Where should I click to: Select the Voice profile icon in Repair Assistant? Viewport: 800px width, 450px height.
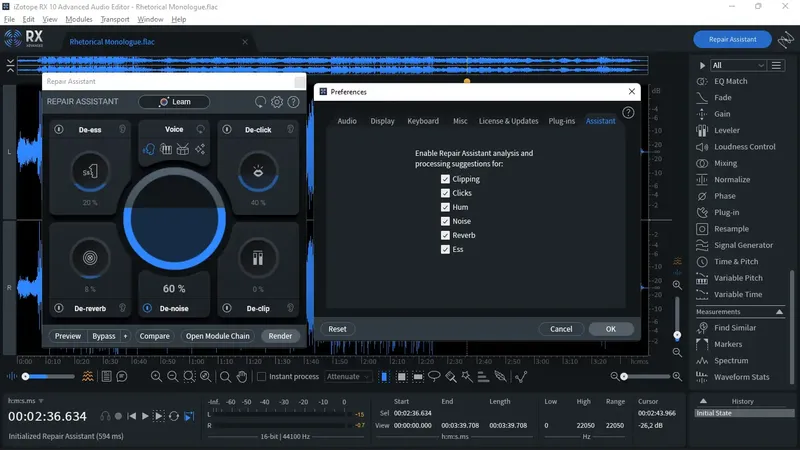tap(149, 150)
